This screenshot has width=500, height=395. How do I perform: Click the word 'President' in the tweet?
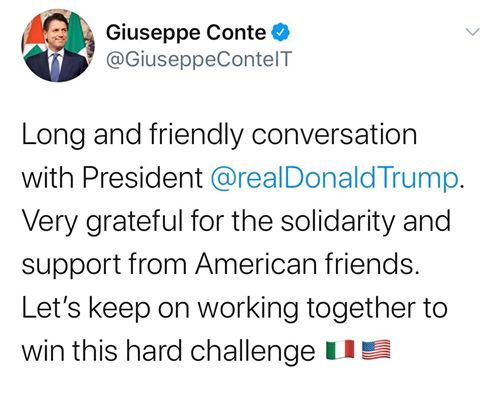pos(143,177)
